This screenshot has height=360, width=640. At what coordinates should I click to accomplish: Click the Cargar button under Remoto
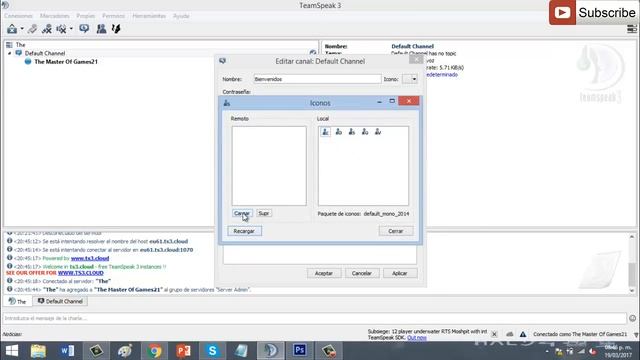point(242,213)
